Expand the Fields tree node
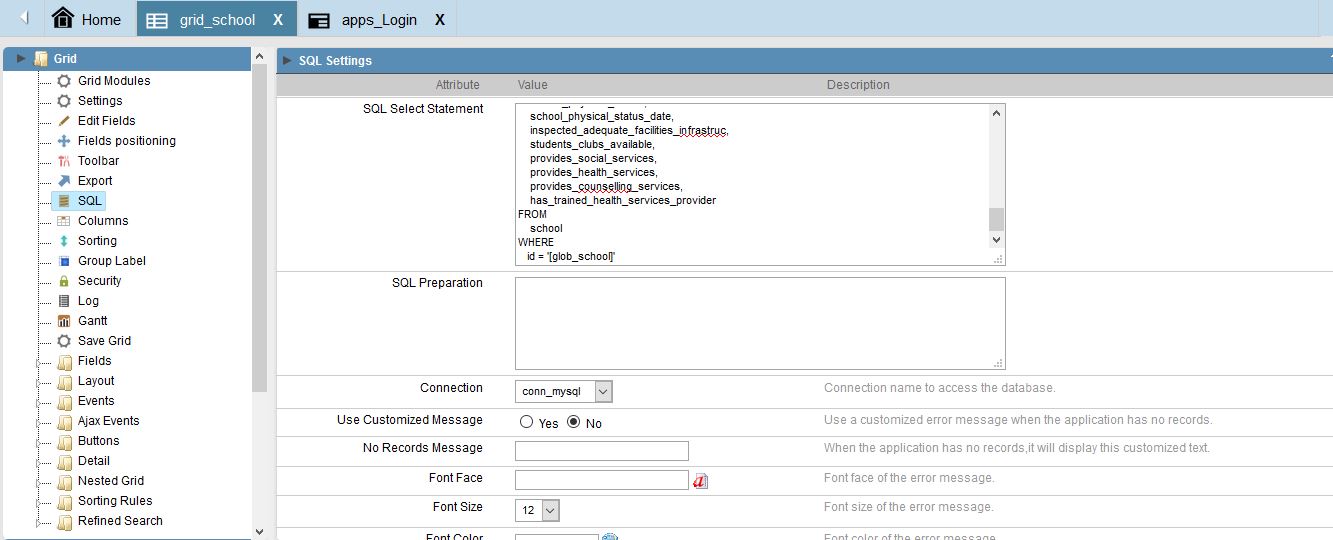This screenshot has height=540, width=1333. [39, 363]
